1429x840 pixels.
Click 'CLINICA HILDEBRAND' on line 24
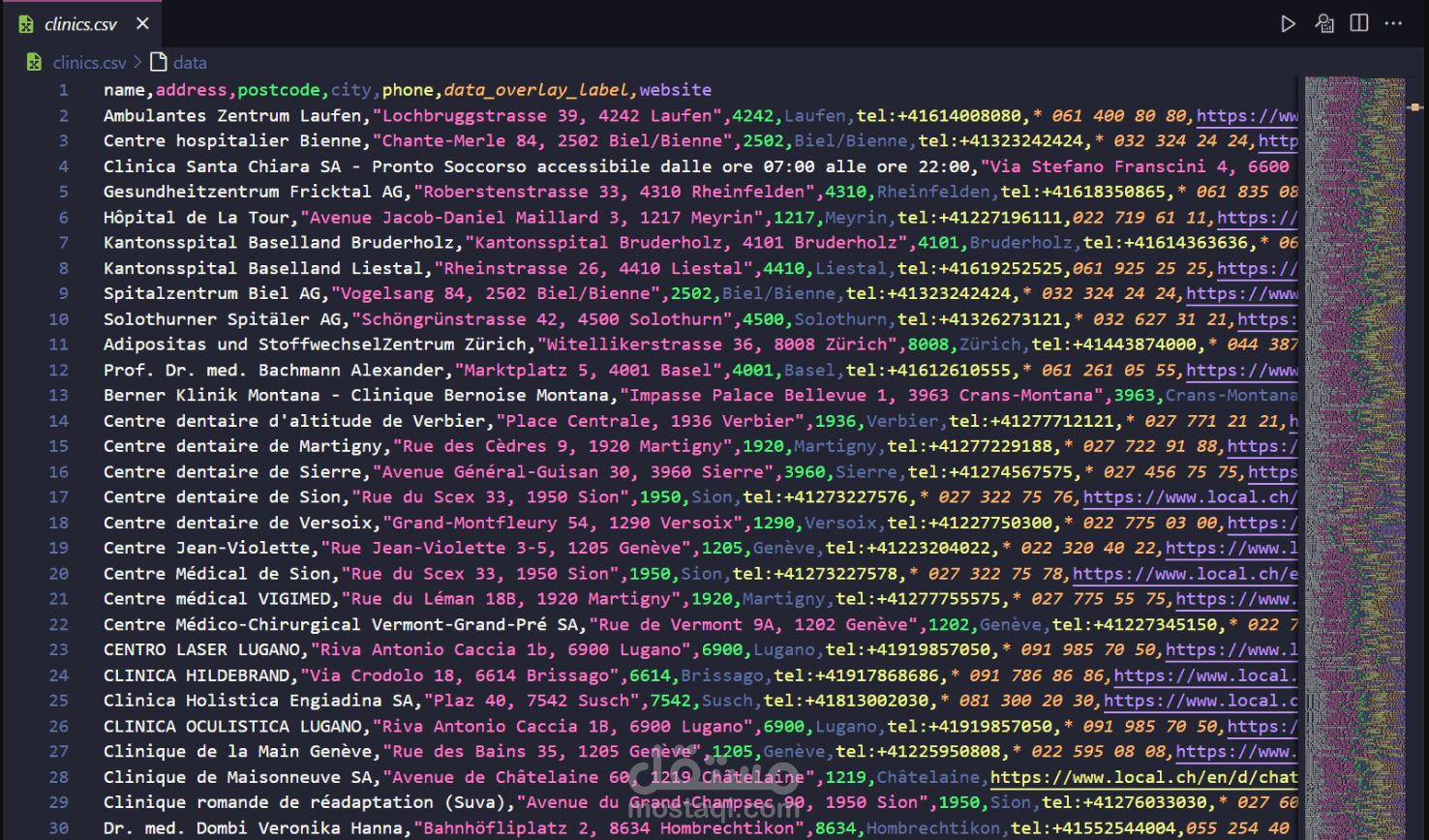click(x=197, y=675)
